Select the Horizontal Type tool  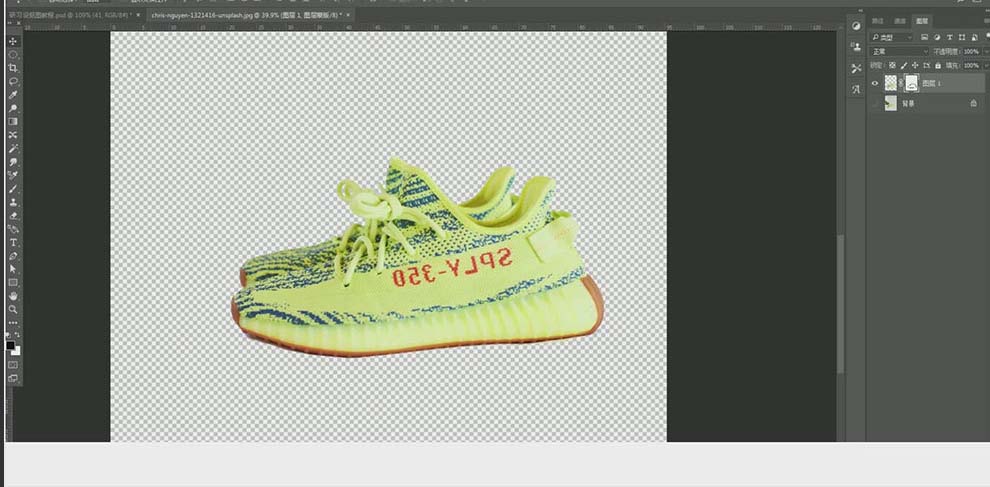pos(13,243)
